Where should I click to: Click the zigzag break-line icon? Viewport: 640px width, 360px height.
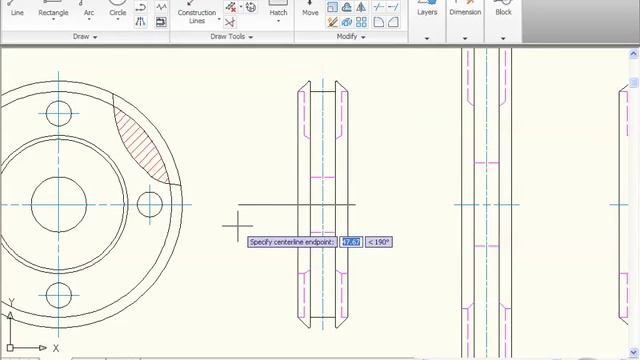[x=162, y=7]
